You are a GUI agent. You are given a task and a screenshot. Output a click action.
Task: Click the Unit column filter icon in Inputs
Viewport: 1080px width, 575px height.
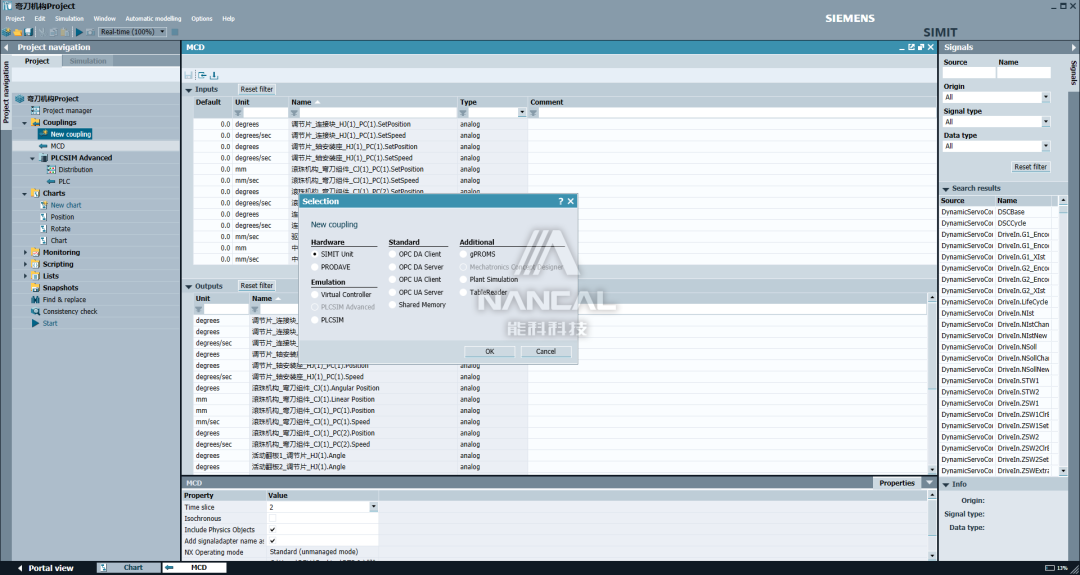tap(238, 113)
